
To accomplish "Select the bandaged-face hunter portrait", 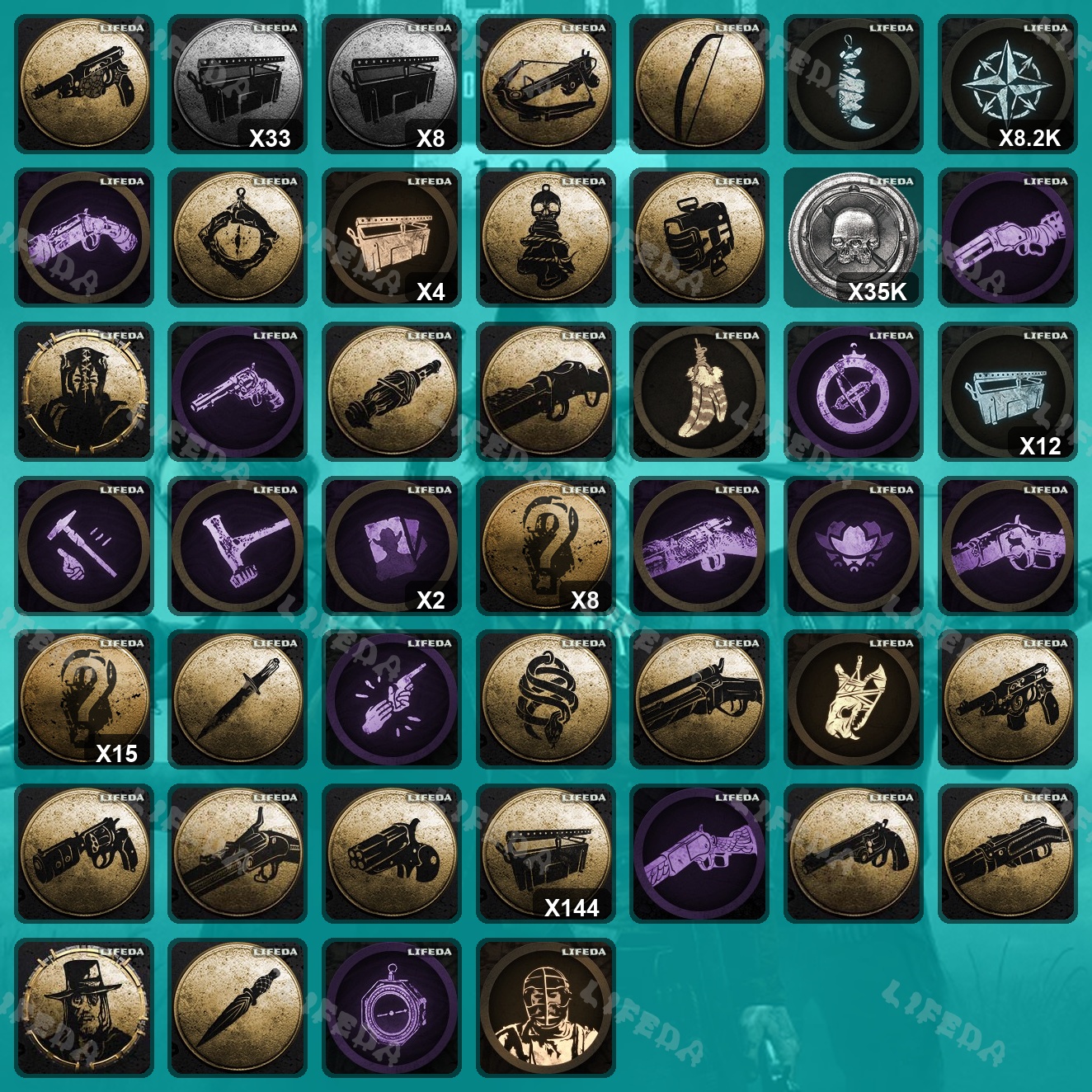I will click(546, 1007).
